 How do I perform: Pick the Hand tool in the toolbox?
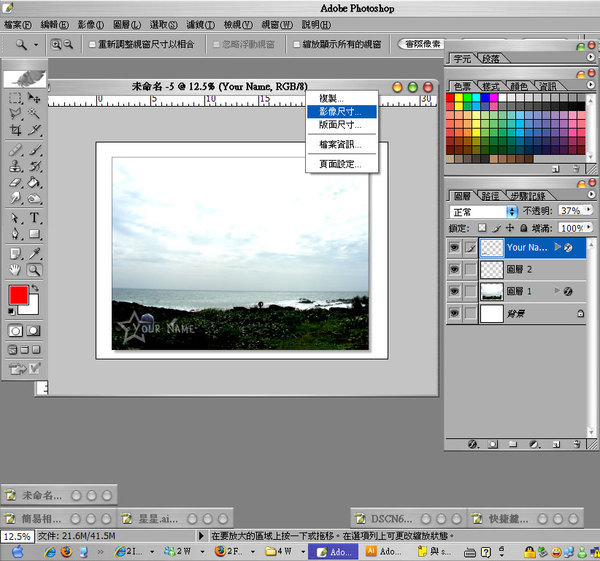tap(16, 269)
